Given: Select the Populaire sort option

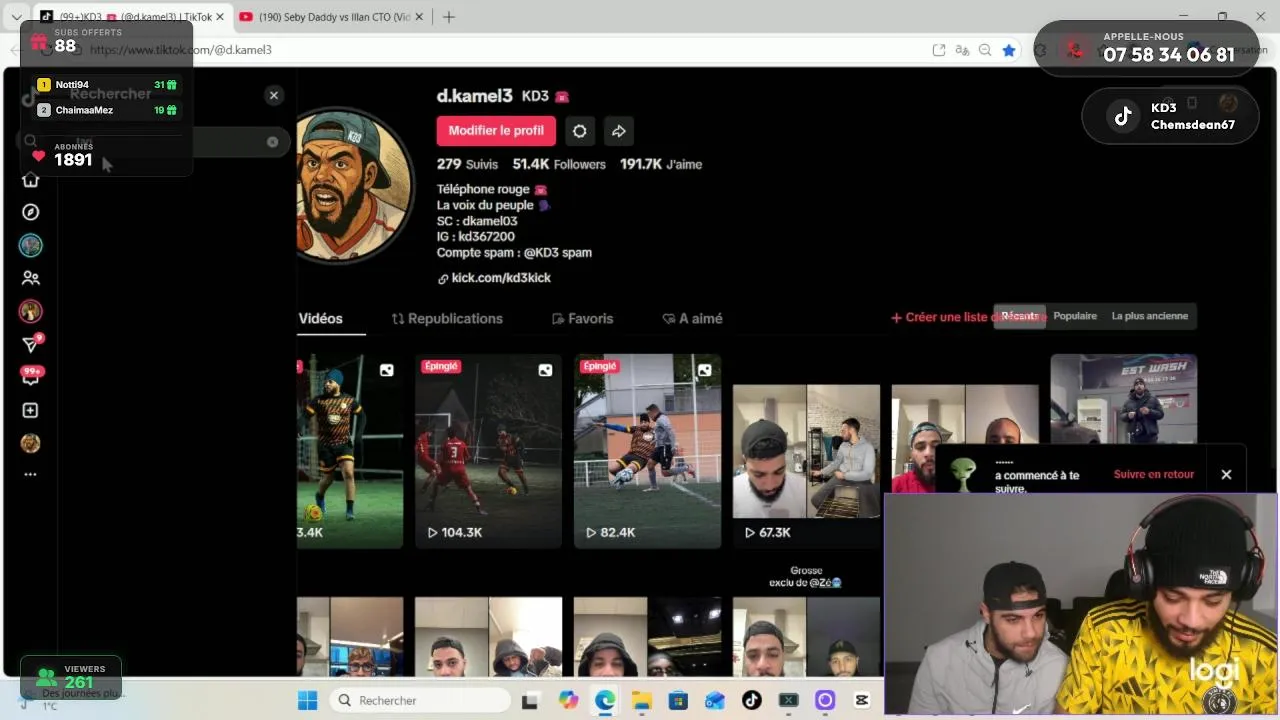Looking at the screenshot, I should pos(1075,316).
